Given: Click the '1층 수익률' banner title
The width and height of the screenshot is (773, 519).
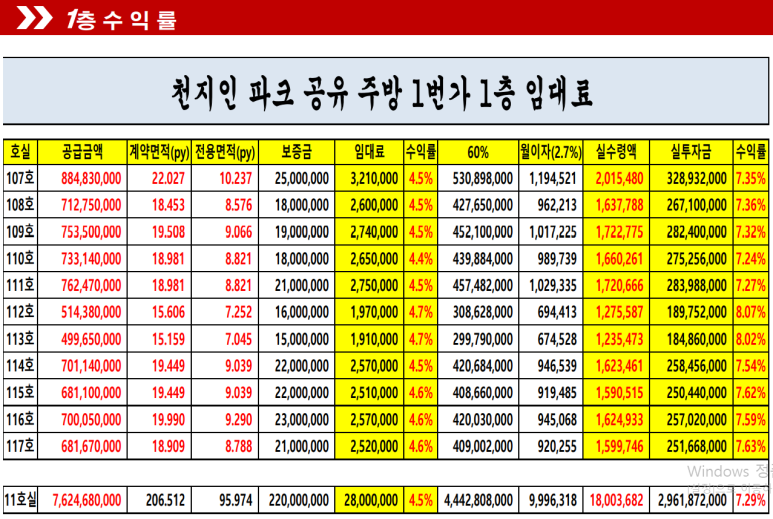Looking at the screenshot, I should coord(122,19).
